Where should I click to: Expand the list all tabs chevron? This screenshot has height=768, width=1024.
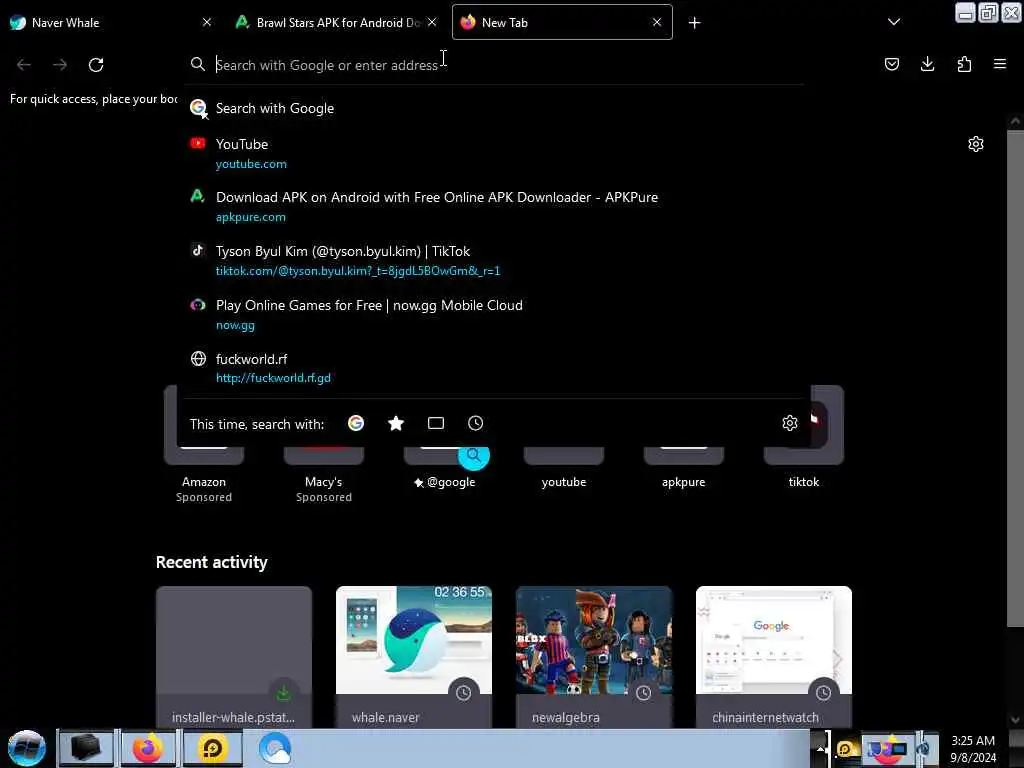(x=894, y=22)
